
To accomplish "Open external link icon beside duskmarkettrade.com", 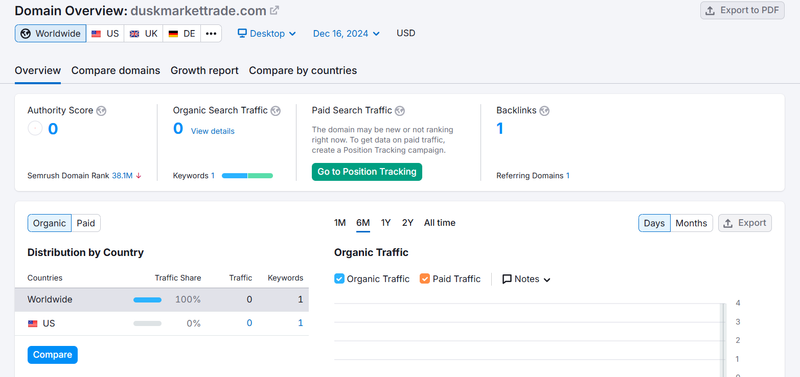I will coord(274,10).
